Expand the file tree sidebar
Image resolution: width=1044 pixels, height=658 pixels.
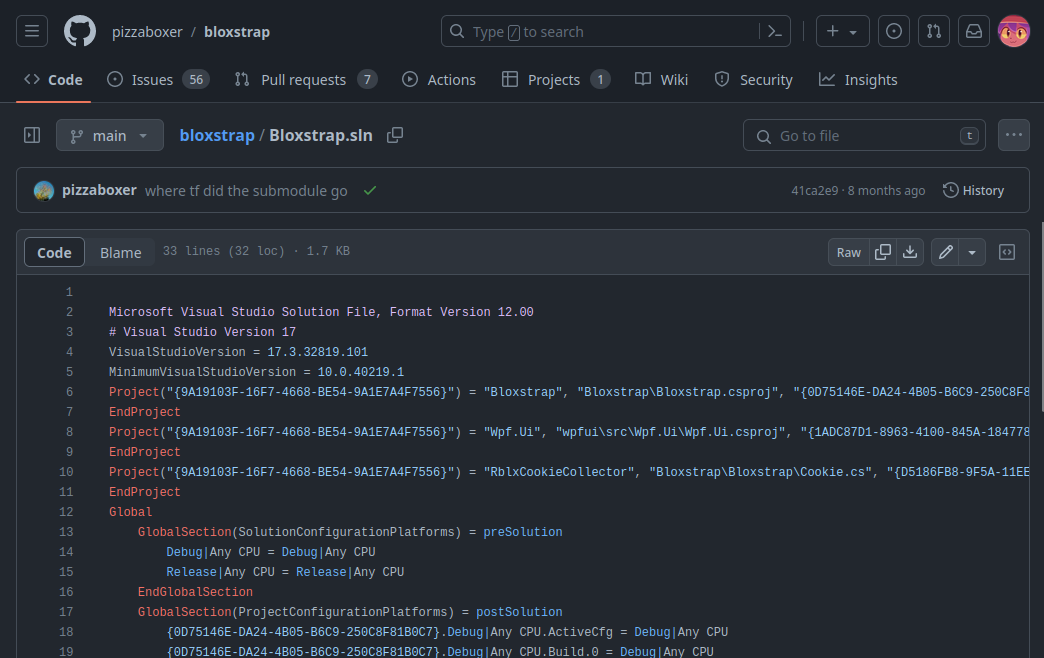point(32,135)
